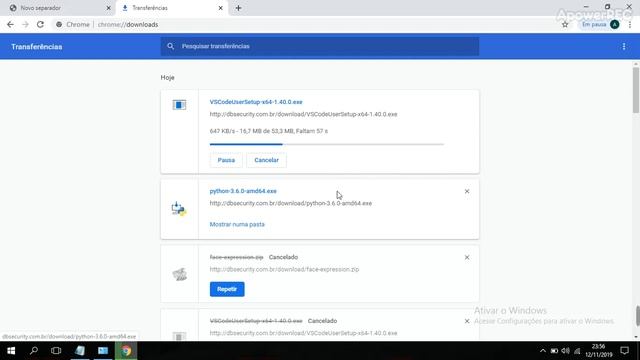Click the python download URL text

[x=291, y=203]
